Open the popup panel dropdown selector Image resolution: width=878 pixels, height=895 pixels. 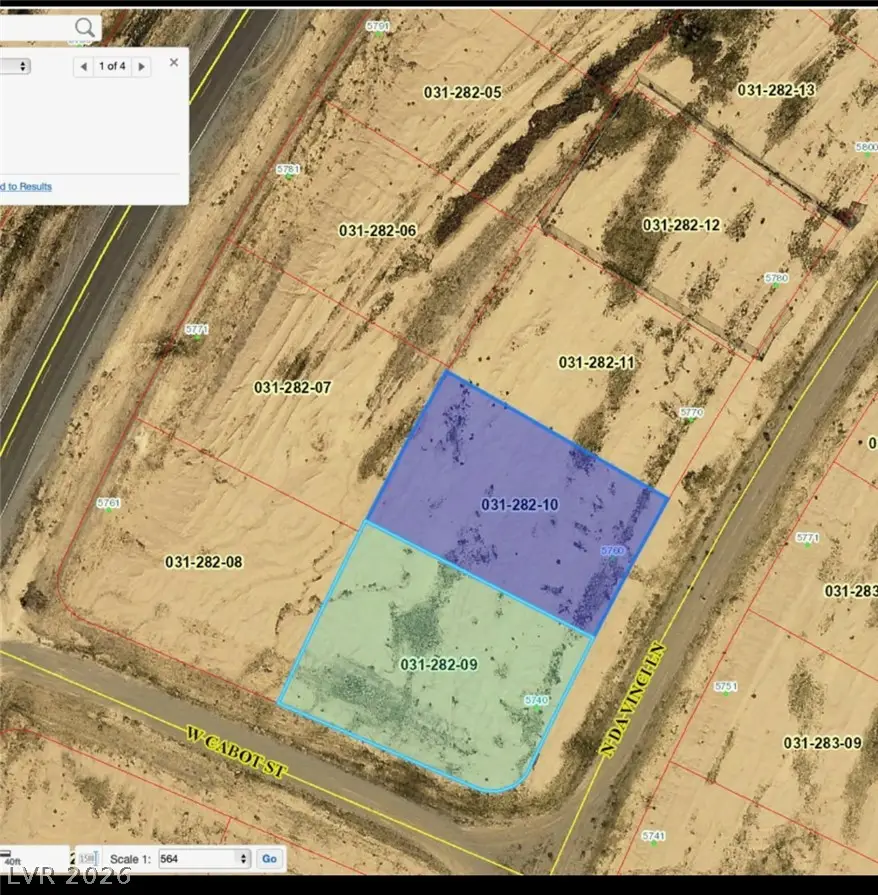coord(15,66)
